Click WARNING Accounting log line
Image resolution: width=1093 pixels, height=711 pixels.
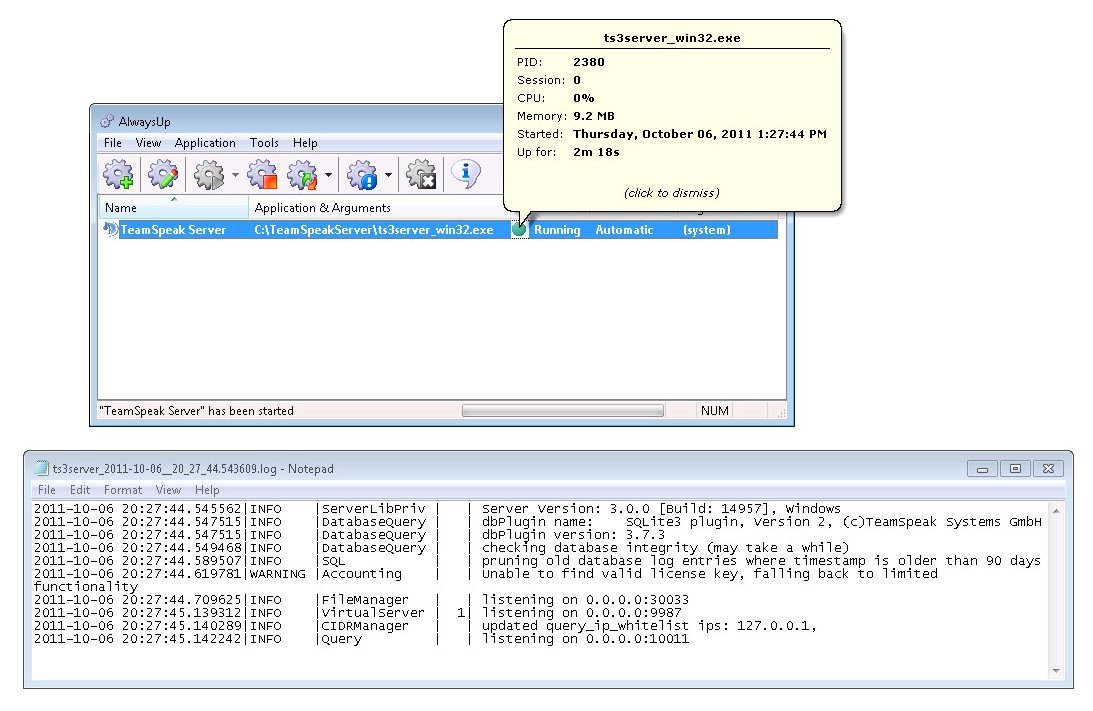pyautogui.click(x=486, y=580)
